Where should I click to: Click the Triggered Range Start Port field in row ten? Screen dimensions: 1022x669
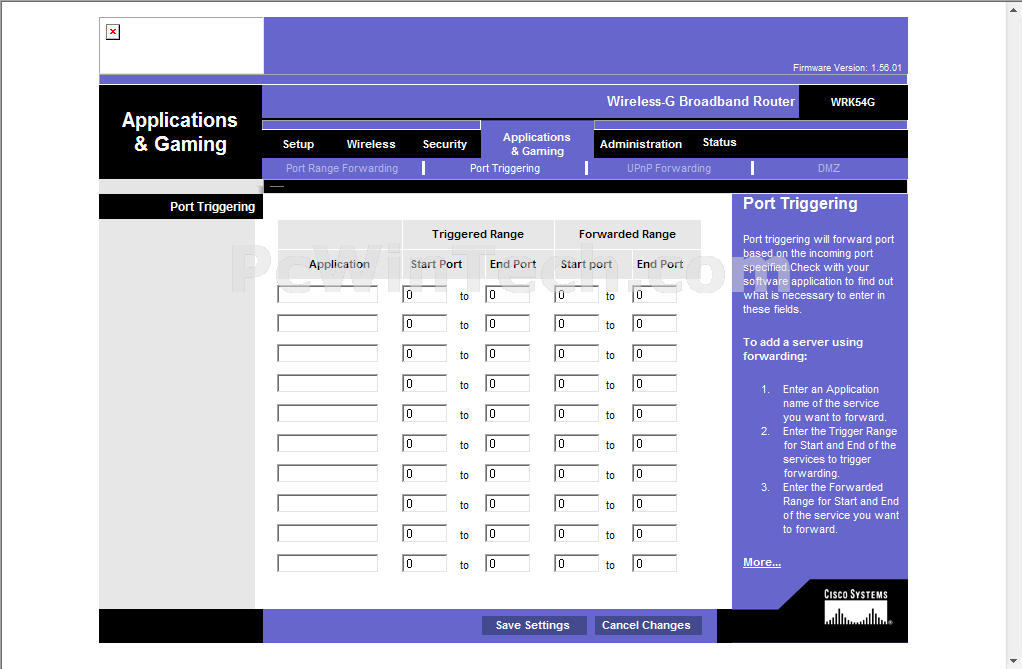(x=424, y=564)
